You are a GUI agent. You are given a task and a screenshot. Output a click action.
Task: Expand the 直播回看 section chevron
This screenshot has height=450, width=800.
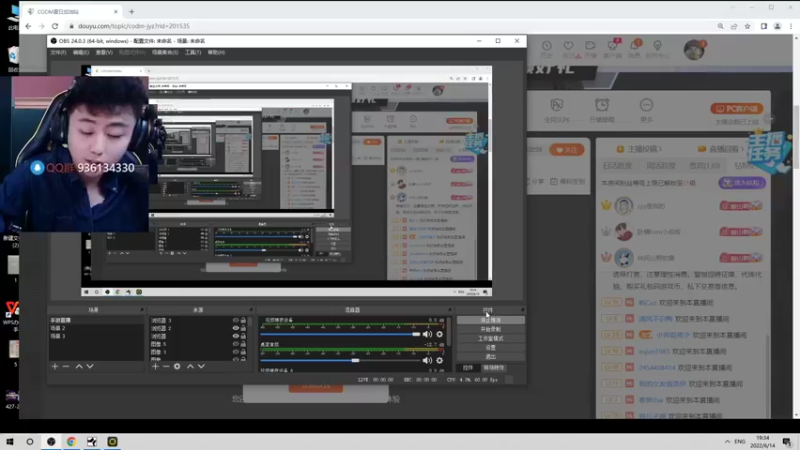click(x=742, y=149)
